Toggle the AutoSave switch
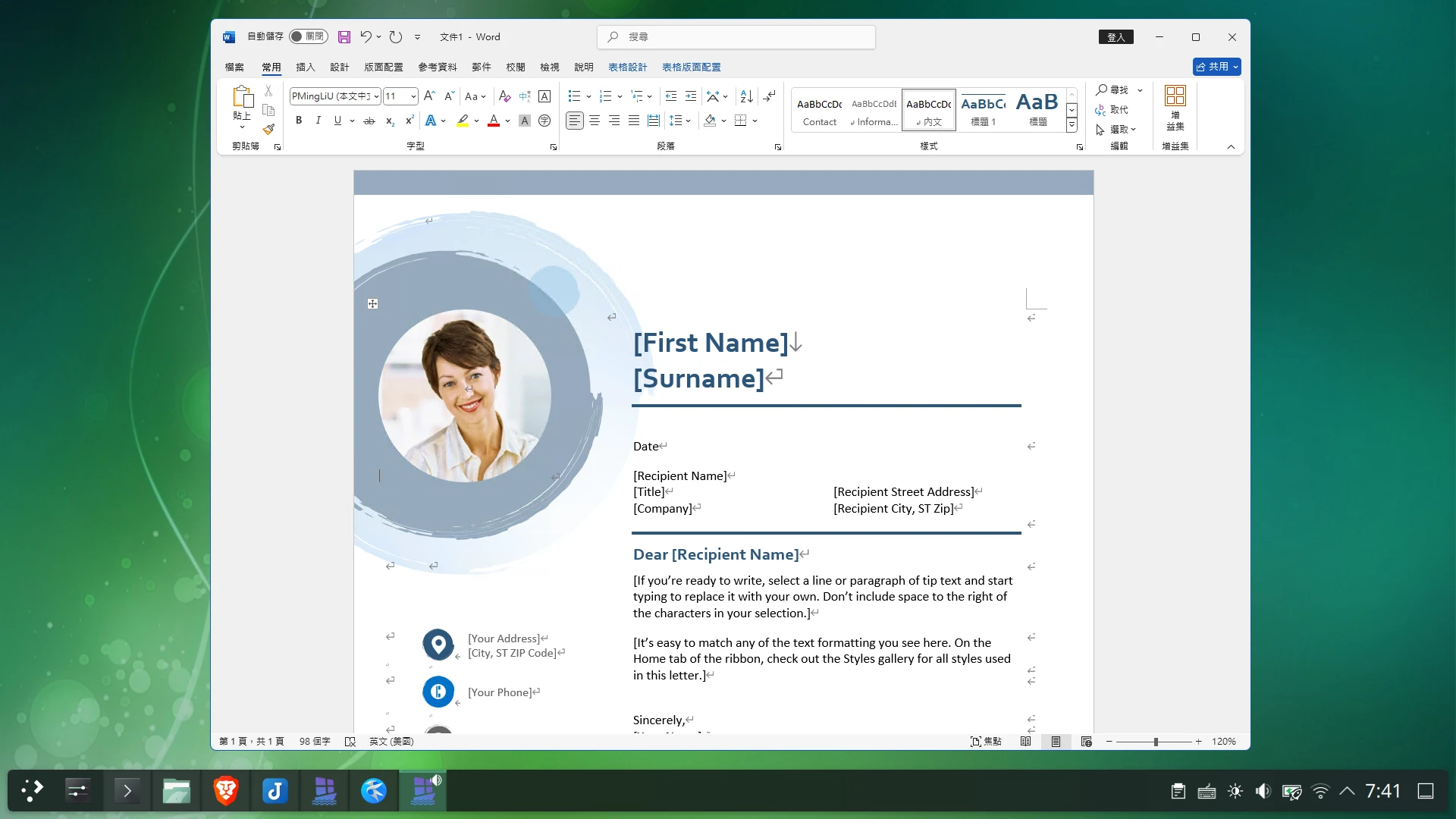Image resolution: width=1456 pixels, height=819 pixels. [308, 37]
